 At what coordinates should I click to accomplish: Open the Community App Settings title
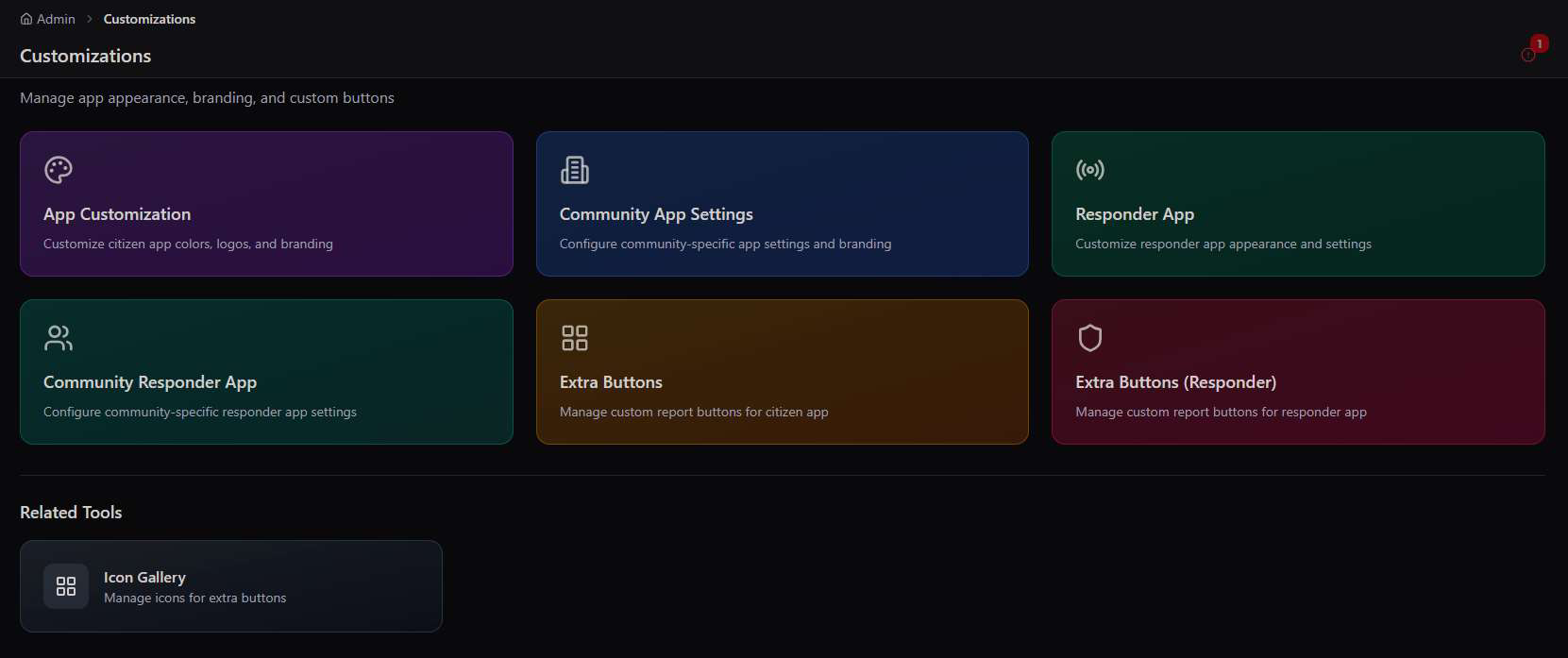tap(656, 214)
